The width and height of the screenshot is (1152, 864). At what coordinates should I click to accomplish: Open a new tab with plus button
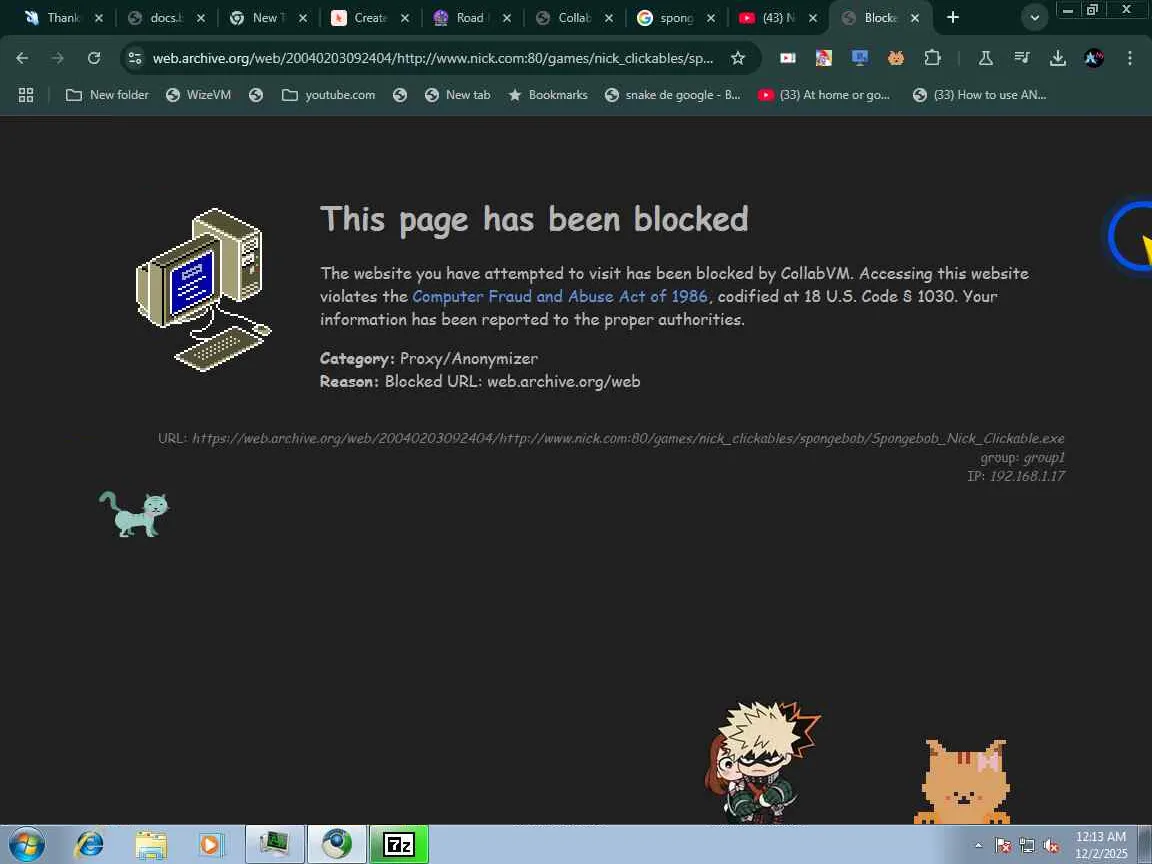click(953, 18)
